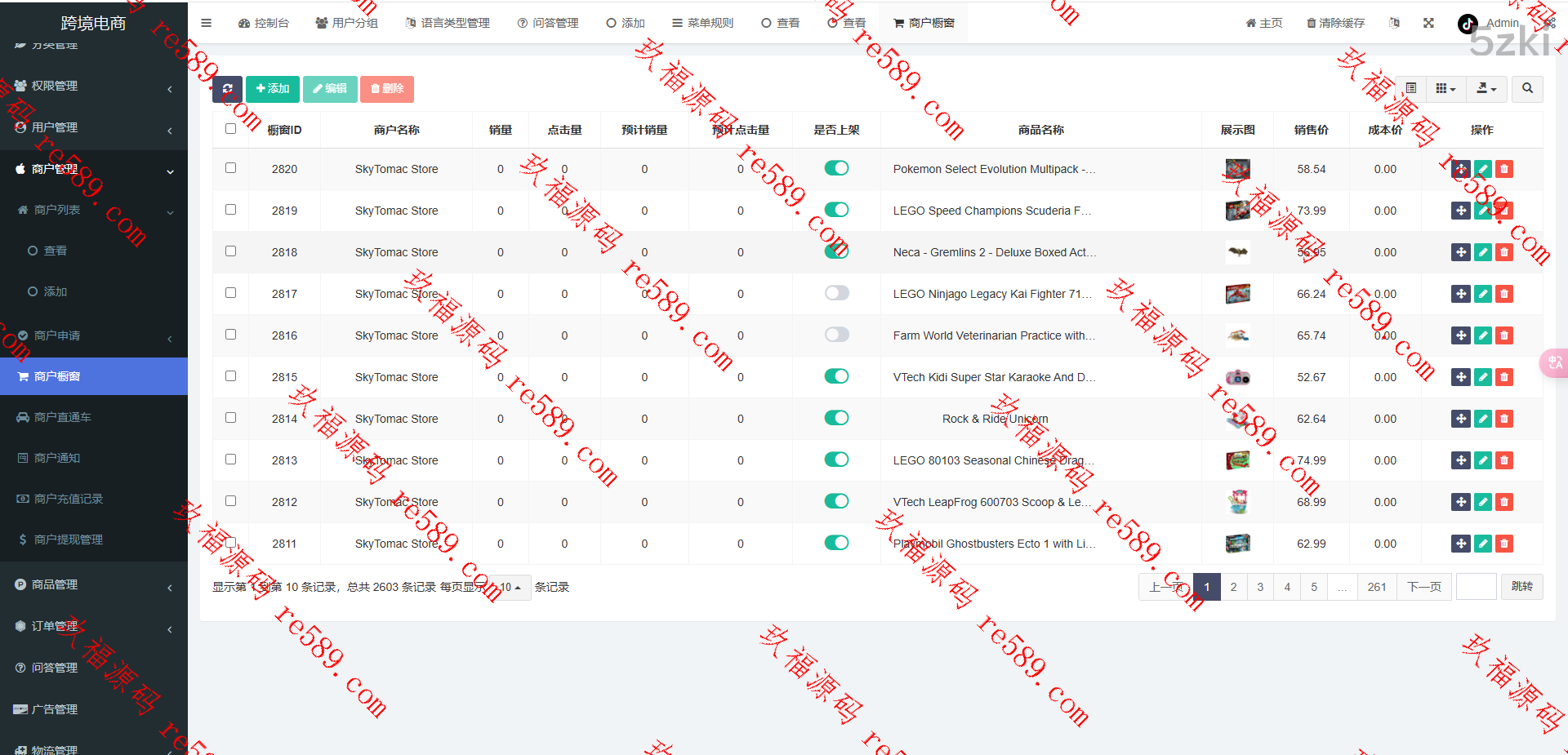This screenshot has height=755, width=1568.
Task: Expand the 商品管理 sidebar menu
Action: (x=94, y=584)
